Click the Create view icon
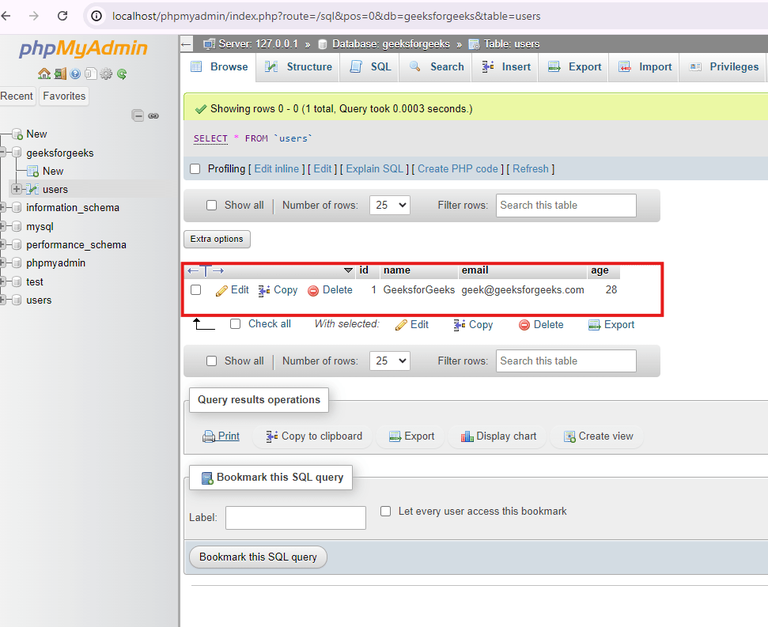 (569, 436)
